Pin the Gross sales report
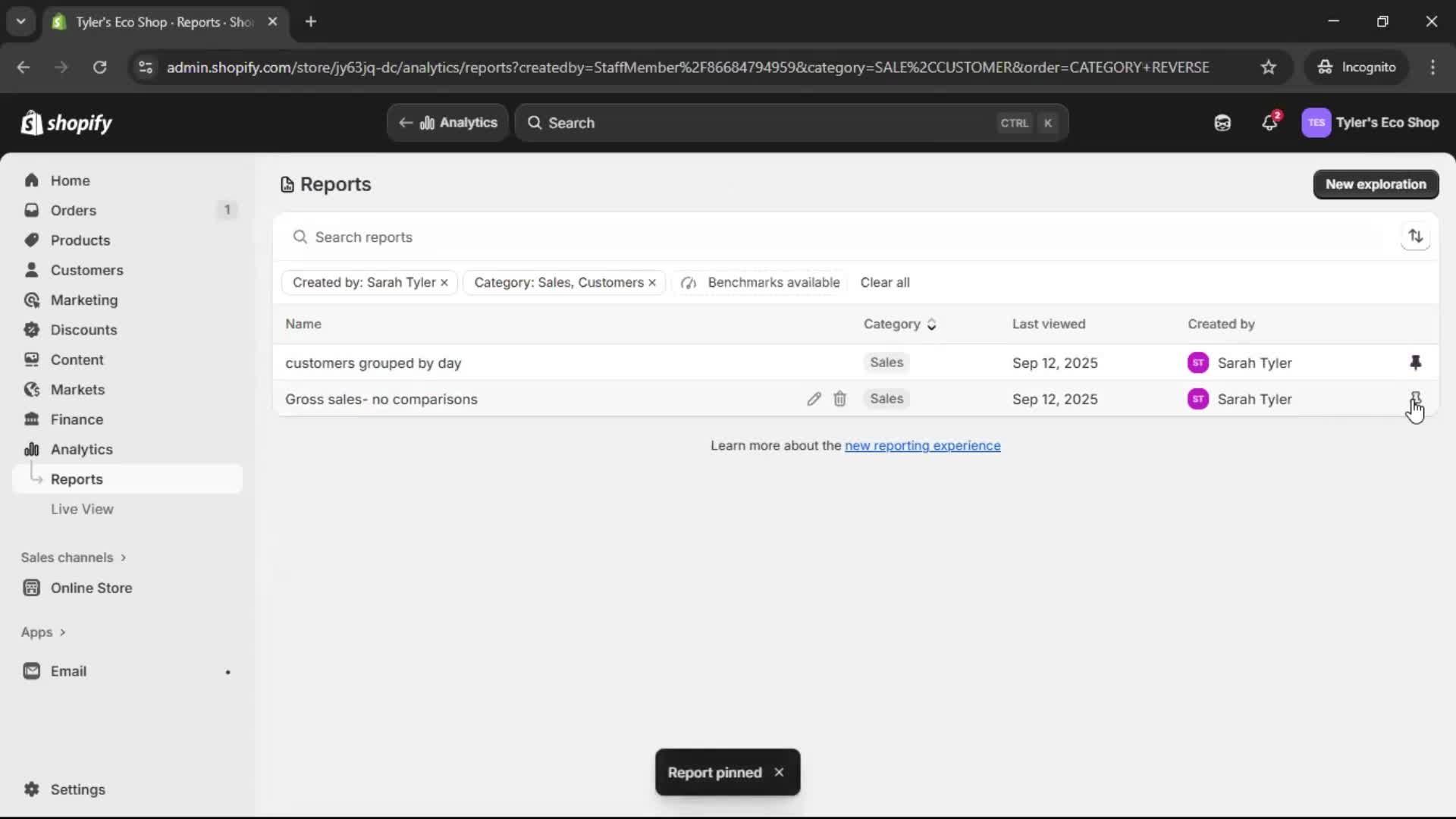The image size is (1456, 819). pos(1415,398)
